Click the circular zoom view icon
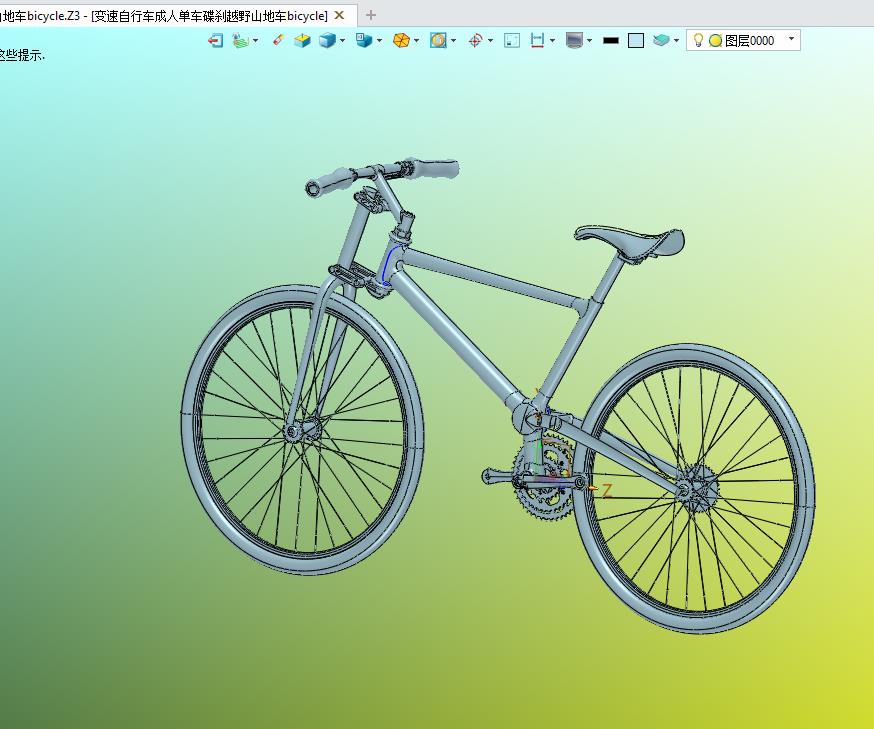Screen dimensions: 874x729 (x=438, y=40)
